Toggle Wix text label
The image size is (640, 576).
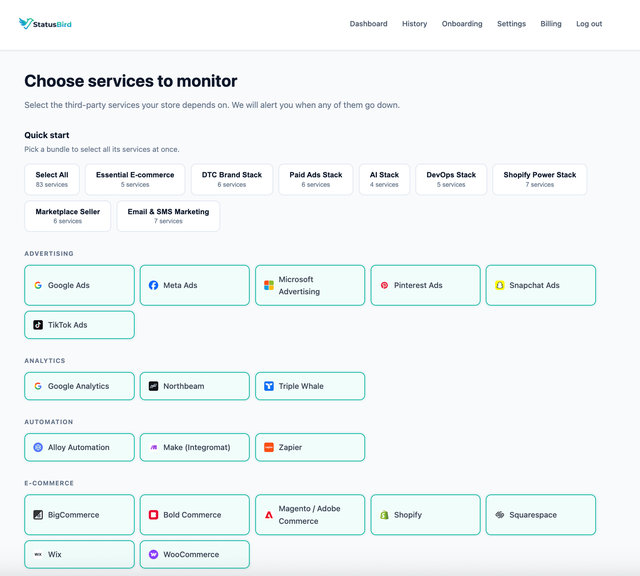[x=55, y=554]
